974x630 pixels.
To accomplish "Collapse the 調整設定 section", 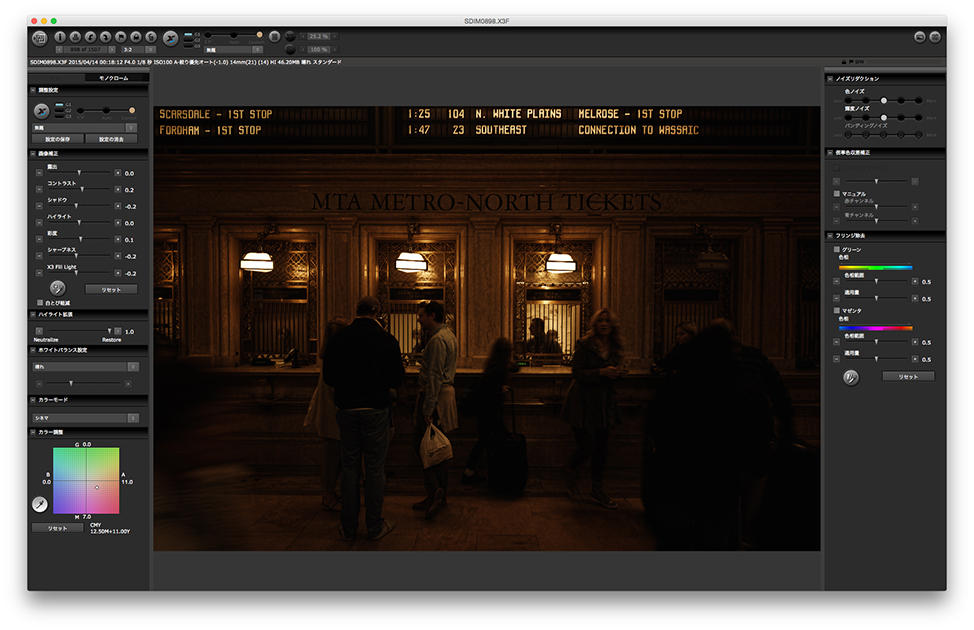I will tap(33, 90).
